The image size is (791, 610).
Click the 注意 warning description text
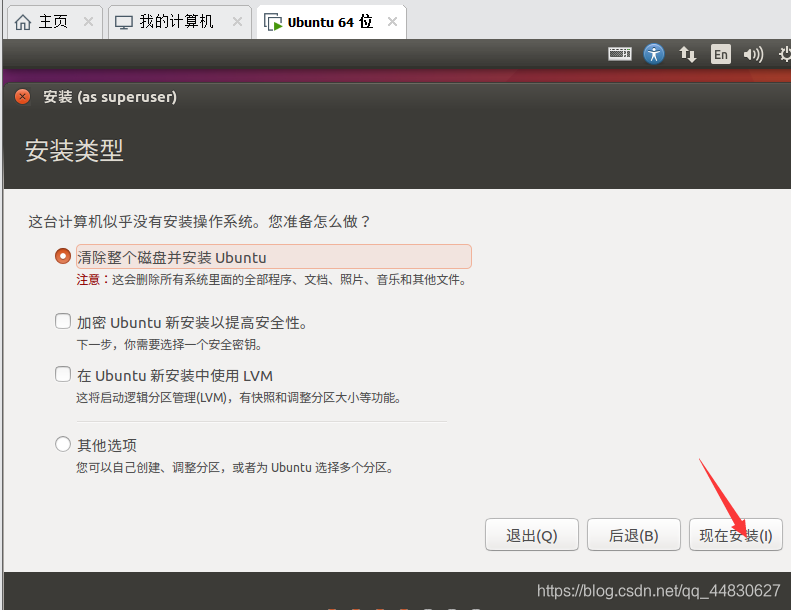(271, 280)
